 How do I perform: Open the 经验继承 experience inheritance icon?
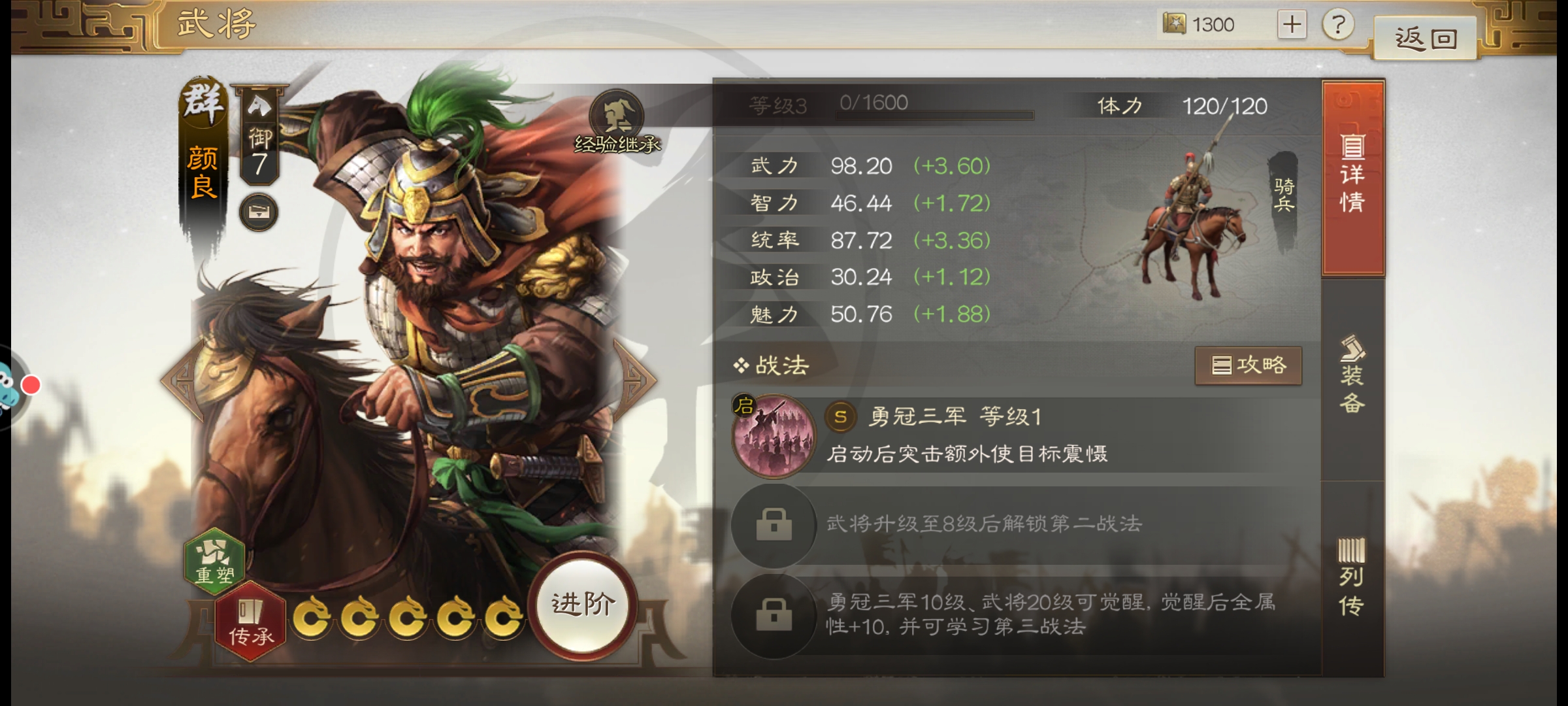pyautogui.click(x=617, y=122)
